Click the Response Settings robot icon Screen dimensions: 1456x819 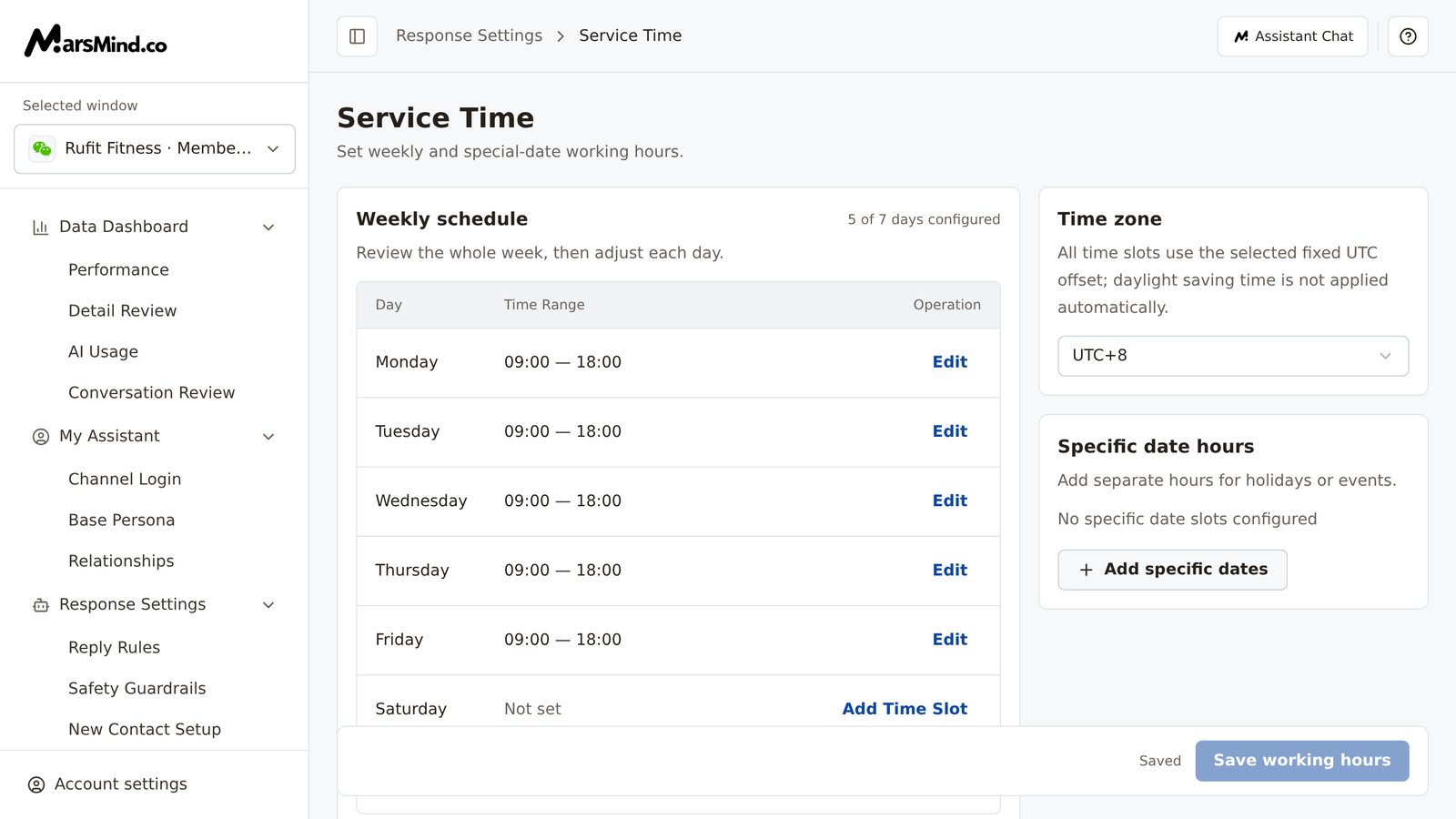[40, 605]
